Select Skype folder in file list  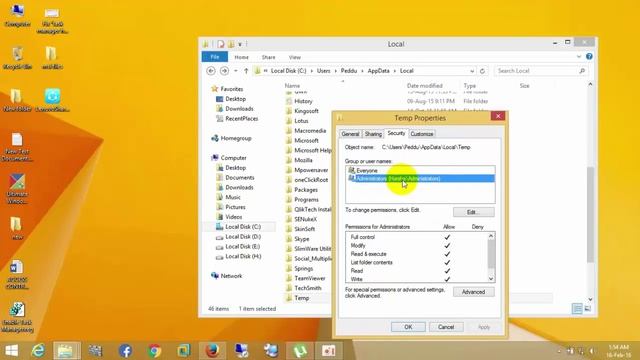click(302, 239)
